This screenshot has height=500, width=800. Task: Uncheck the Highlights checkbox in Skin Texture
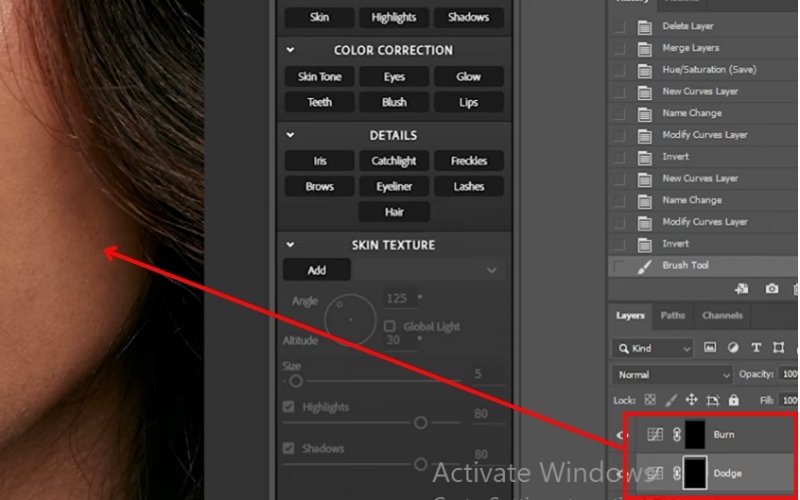pyautogui.click(x=289, y=407)
